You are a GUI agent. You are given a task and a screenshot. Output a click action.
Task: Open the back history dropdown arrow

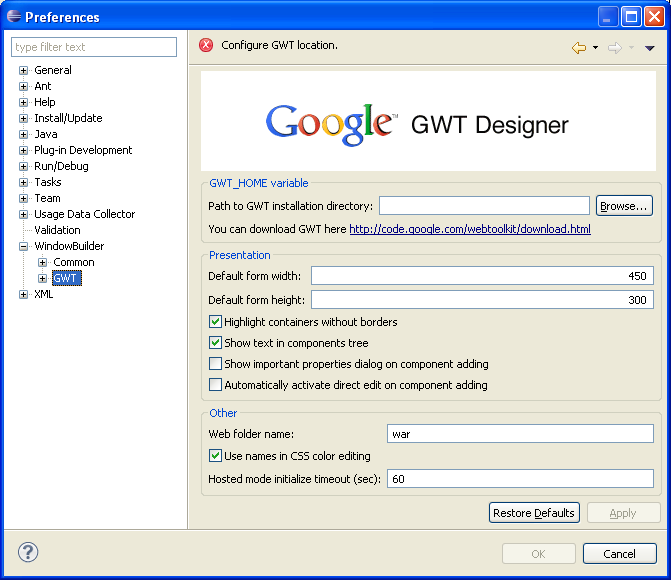pyautogui.click(x=595, y=48)
